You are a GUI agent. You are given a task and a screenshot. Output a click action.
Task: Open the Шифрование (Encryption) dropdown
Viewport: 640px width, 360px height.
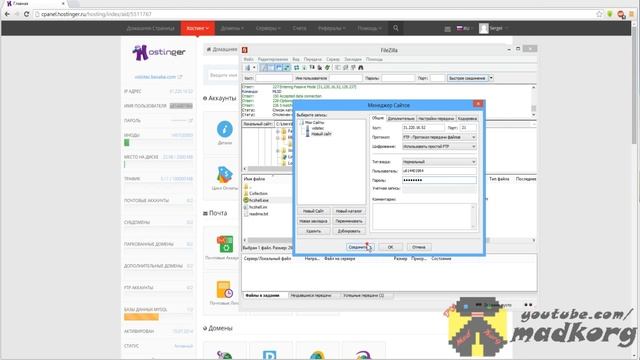pyautogui.click(x=439, y=146)
